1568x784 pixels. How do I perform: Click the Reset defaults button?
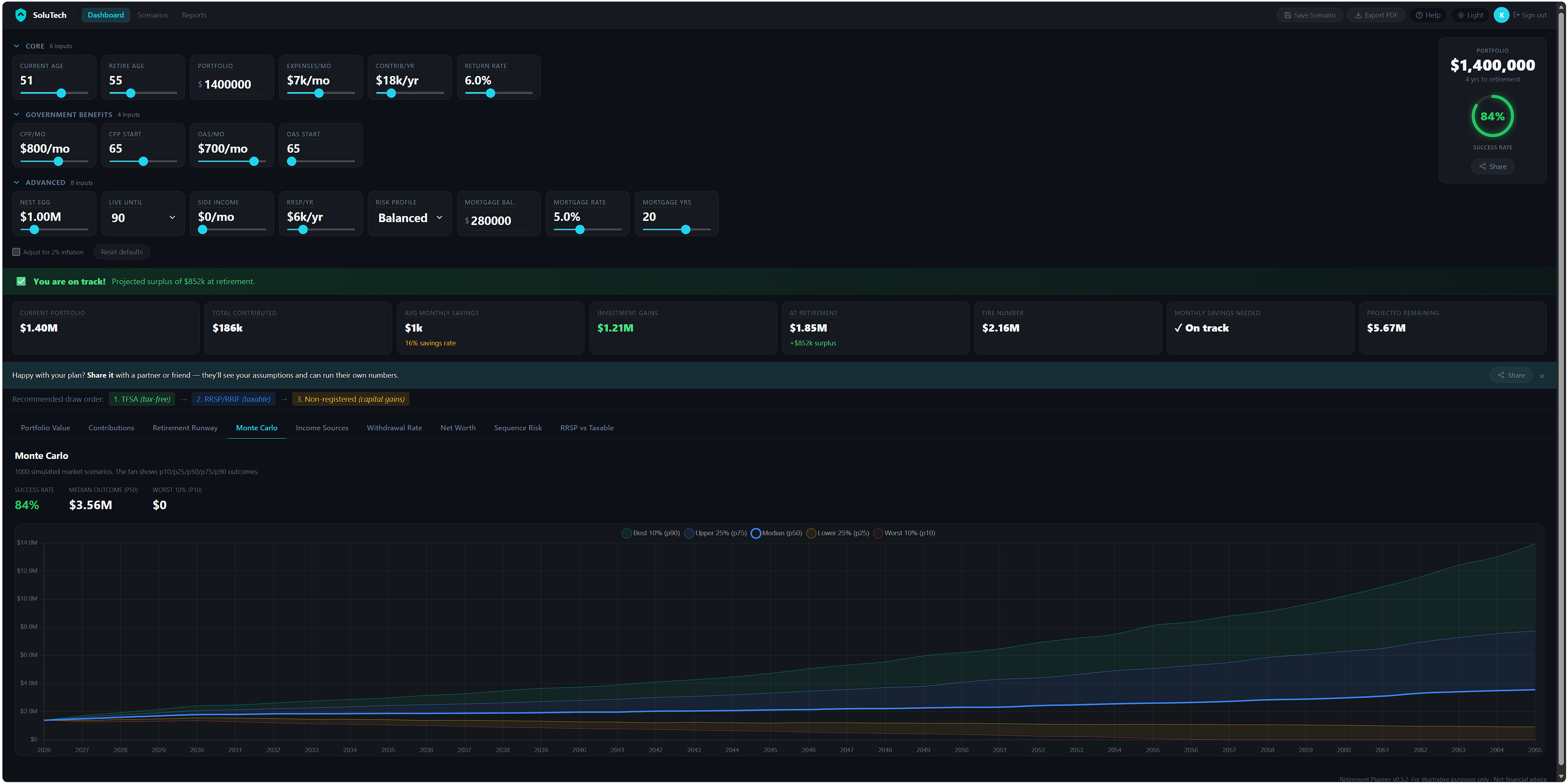click(122, 252)
